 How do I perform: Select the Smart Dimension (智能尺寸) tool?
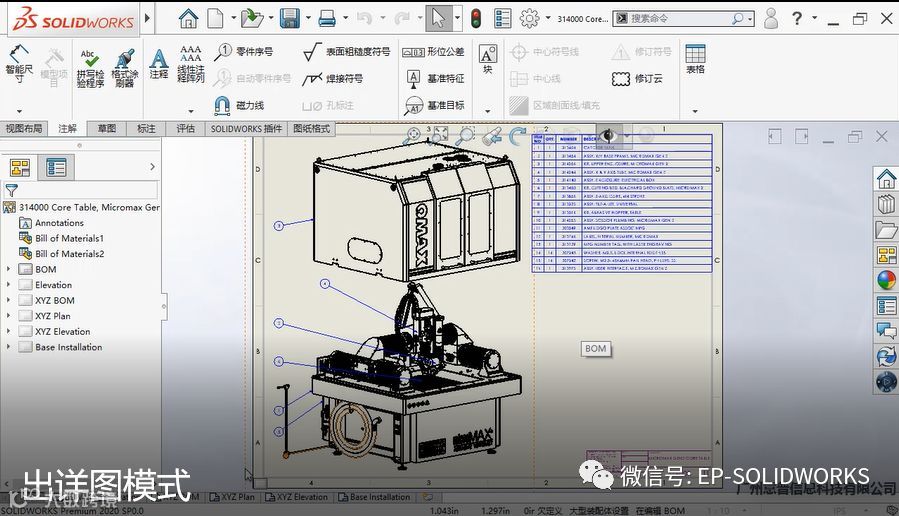click(x=19, y=63)
